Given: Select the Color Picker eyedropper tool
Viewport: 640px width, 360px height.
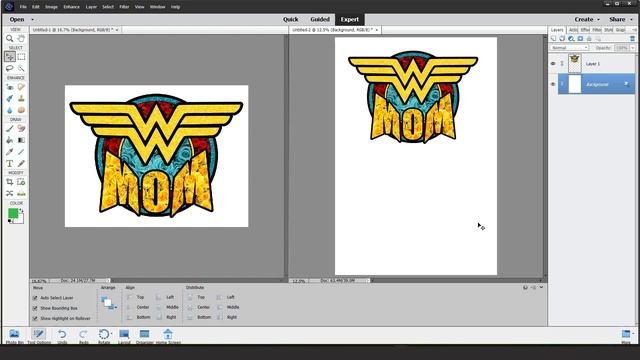Looking at the screenshot, I should click(x=10, y=152).
